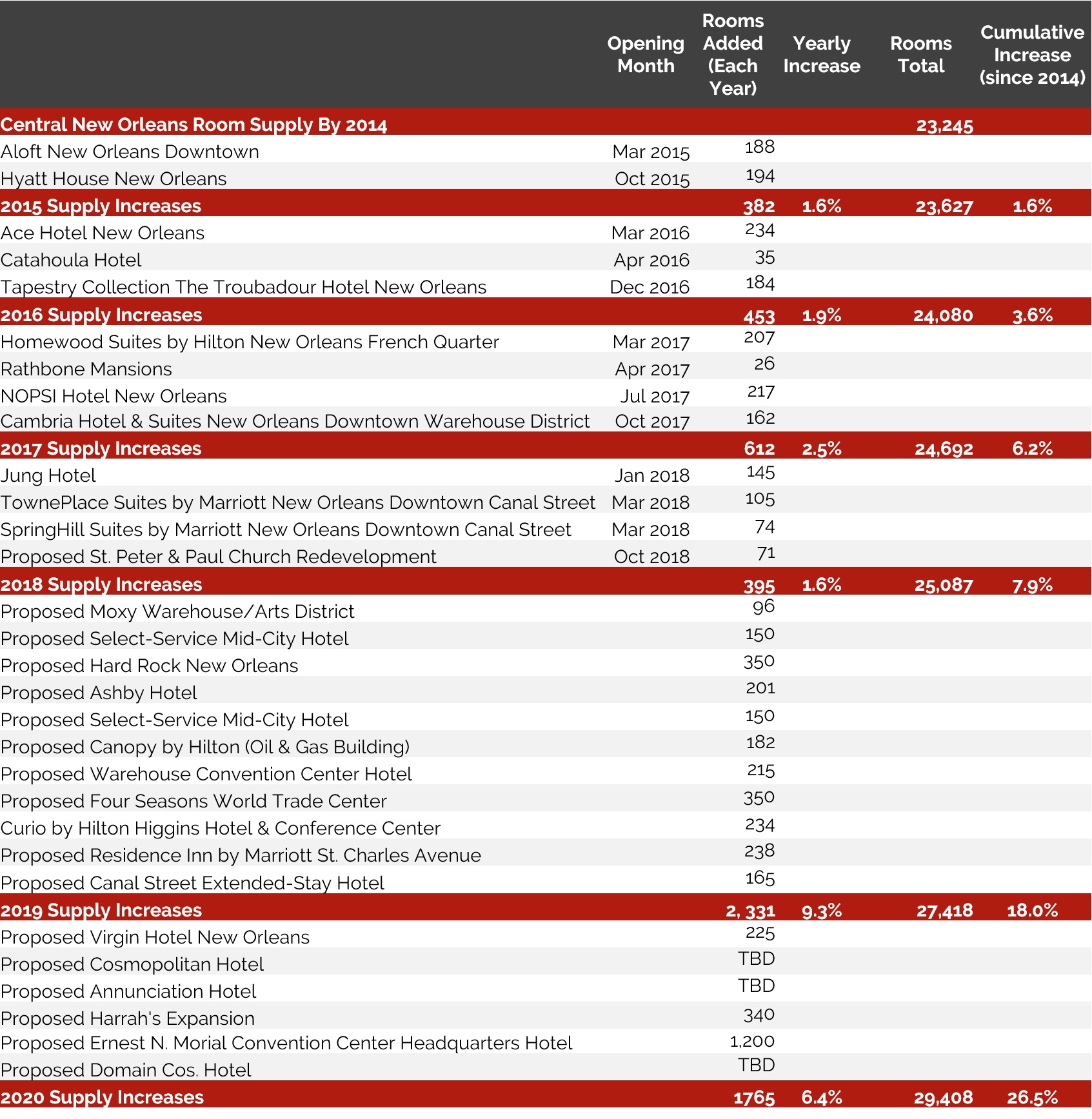Click the Opening Month column header
This screenshot has width=1092, height=1119.
pyautogui.click(x=645, y=55)
